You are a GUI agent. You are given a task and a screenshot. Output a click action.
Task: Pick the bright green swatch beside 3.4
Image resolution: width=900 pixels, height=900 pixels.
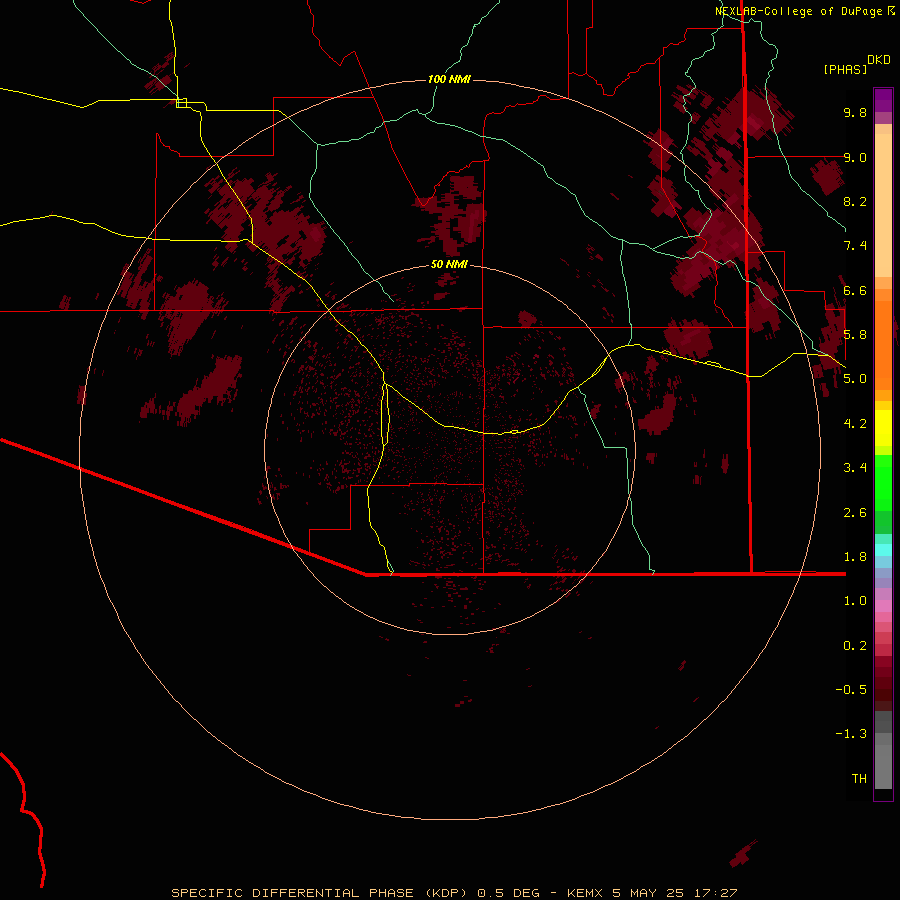(883, 482)
